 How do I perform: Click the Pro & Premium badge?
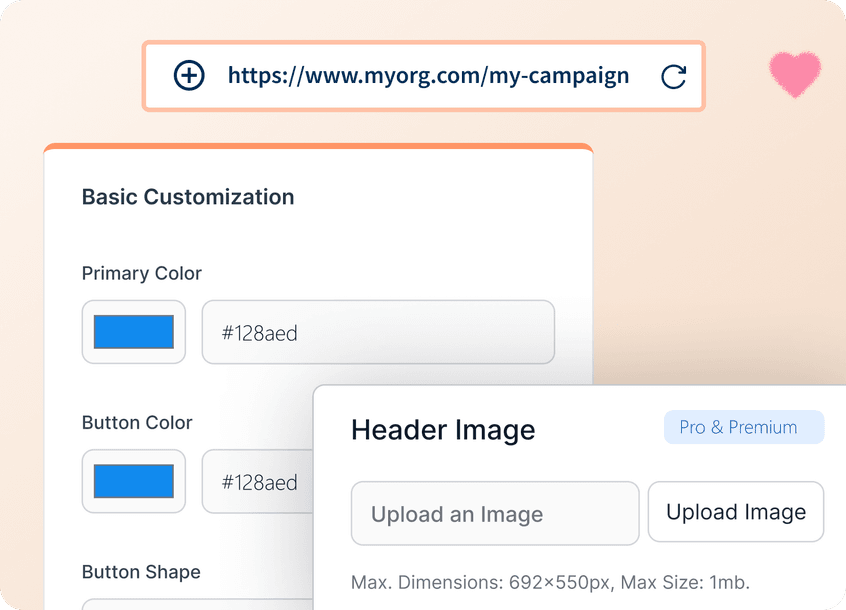744,427
